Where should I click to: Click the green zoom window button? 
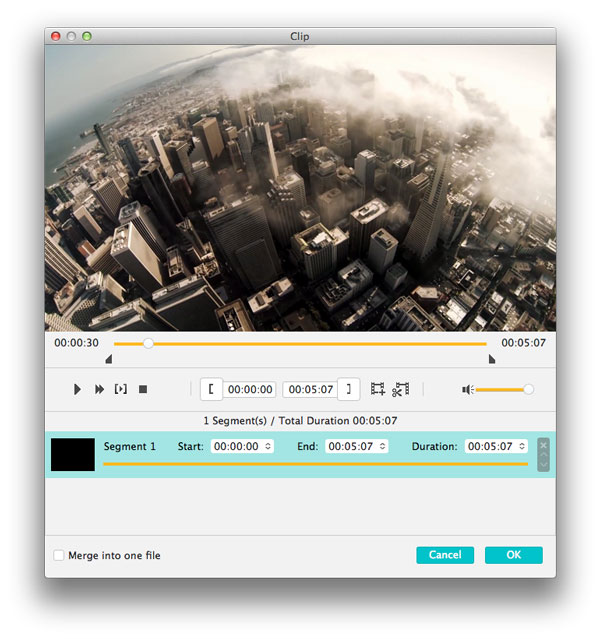pos(87,36)
